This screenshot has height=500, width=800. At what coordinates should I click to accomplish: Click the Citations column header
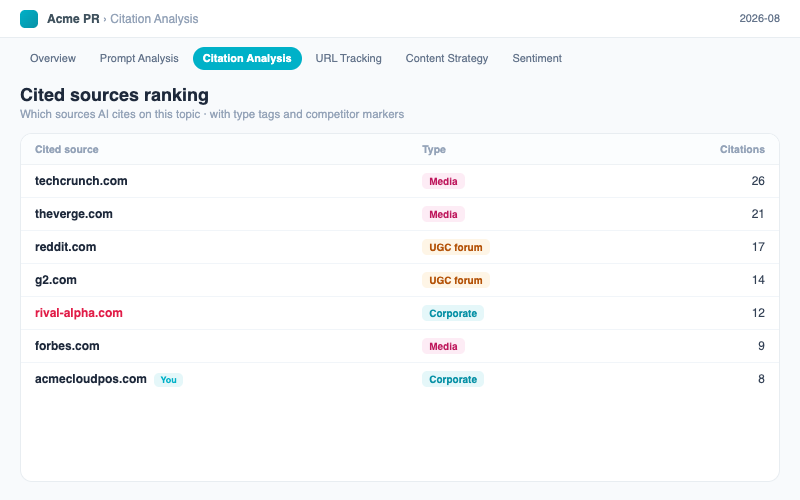coord(742,149)
